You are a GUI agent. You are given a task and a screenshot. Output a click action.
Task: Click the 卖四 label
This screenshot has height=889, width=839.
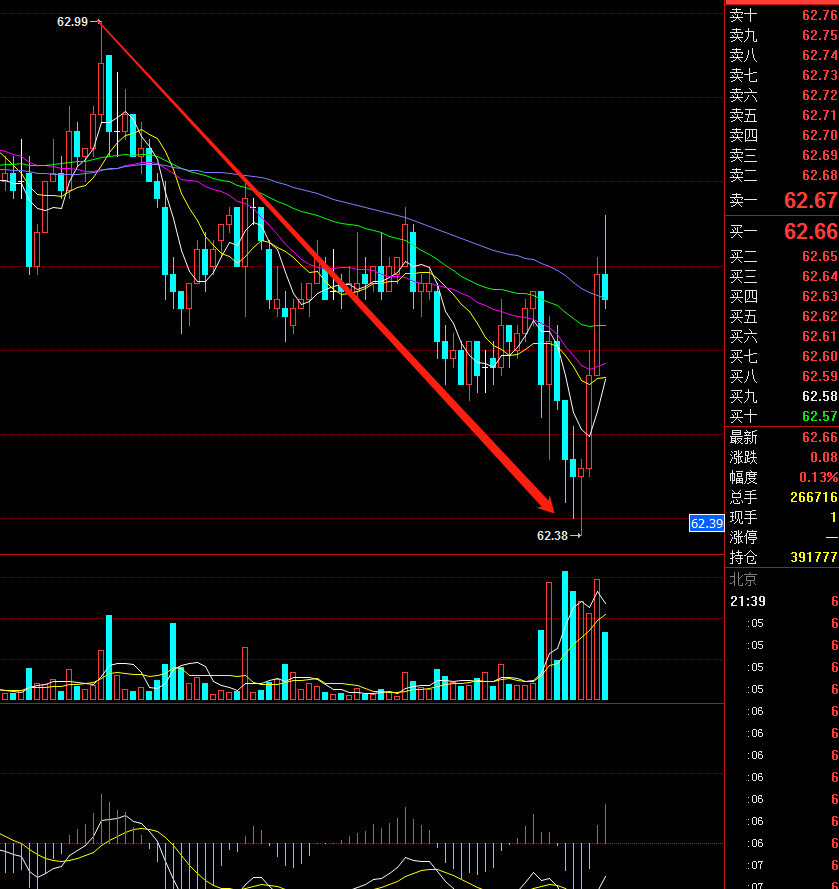[x=743, y=135]
